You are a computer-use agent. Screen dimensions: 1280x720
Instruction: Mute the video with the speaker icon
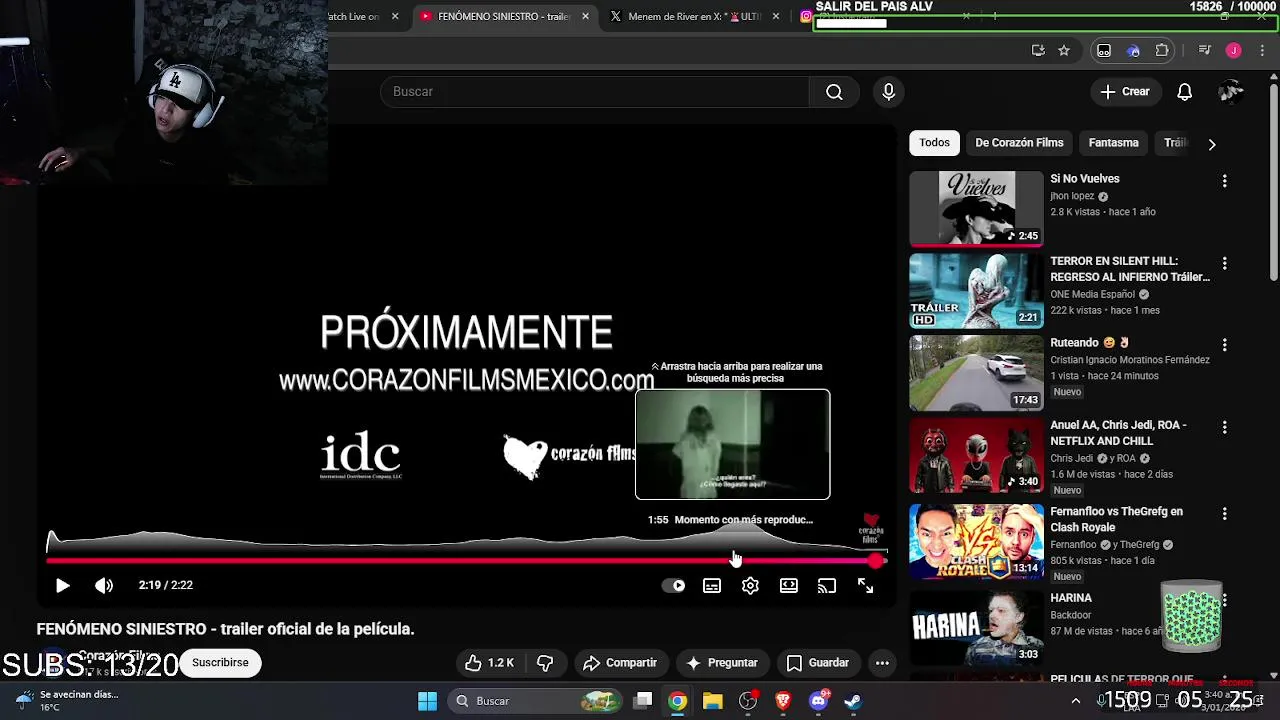pyautogui.click(x=104, y=585)
